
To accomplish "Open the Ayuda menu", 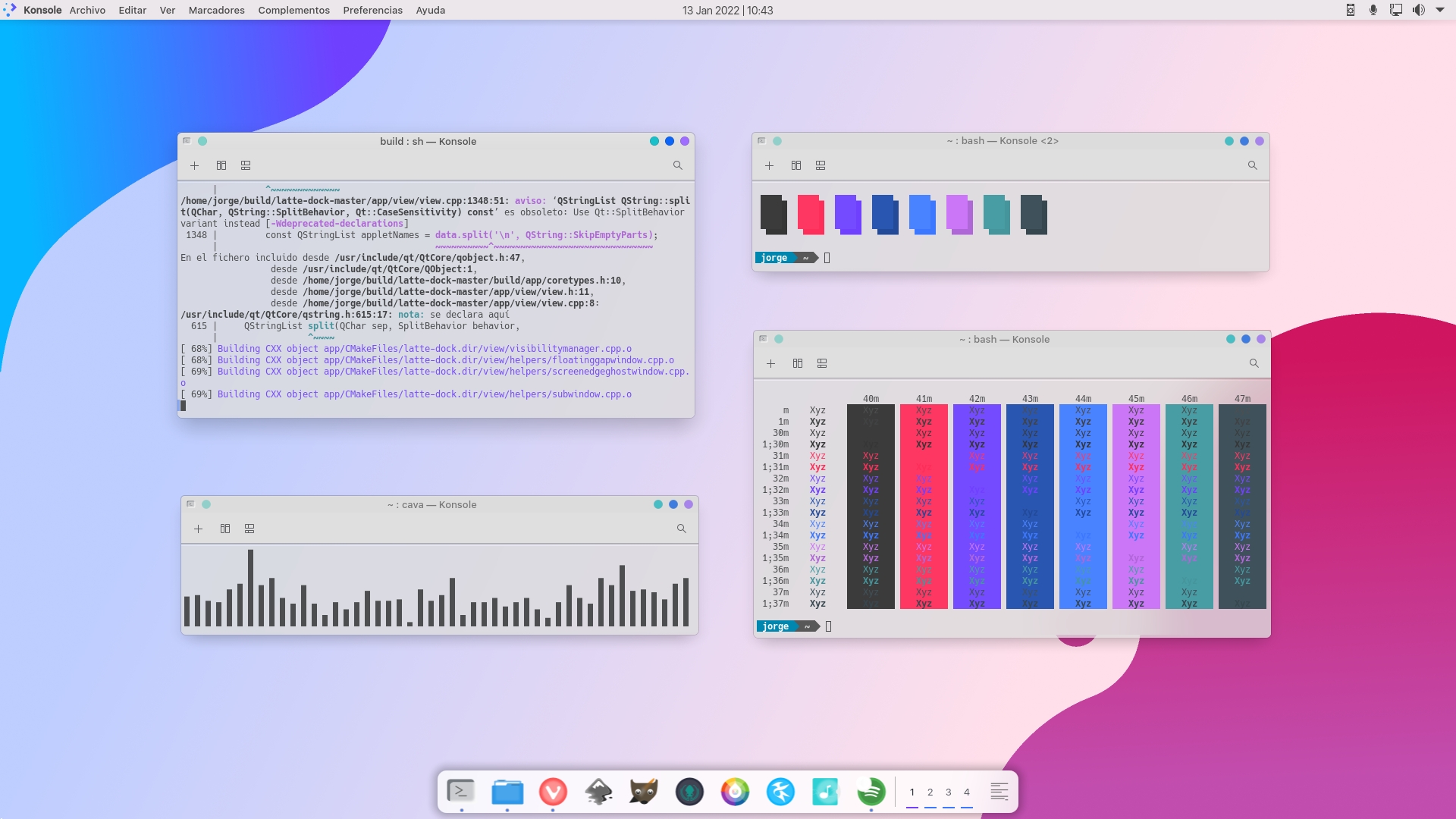I will click(x=430, y=10).
